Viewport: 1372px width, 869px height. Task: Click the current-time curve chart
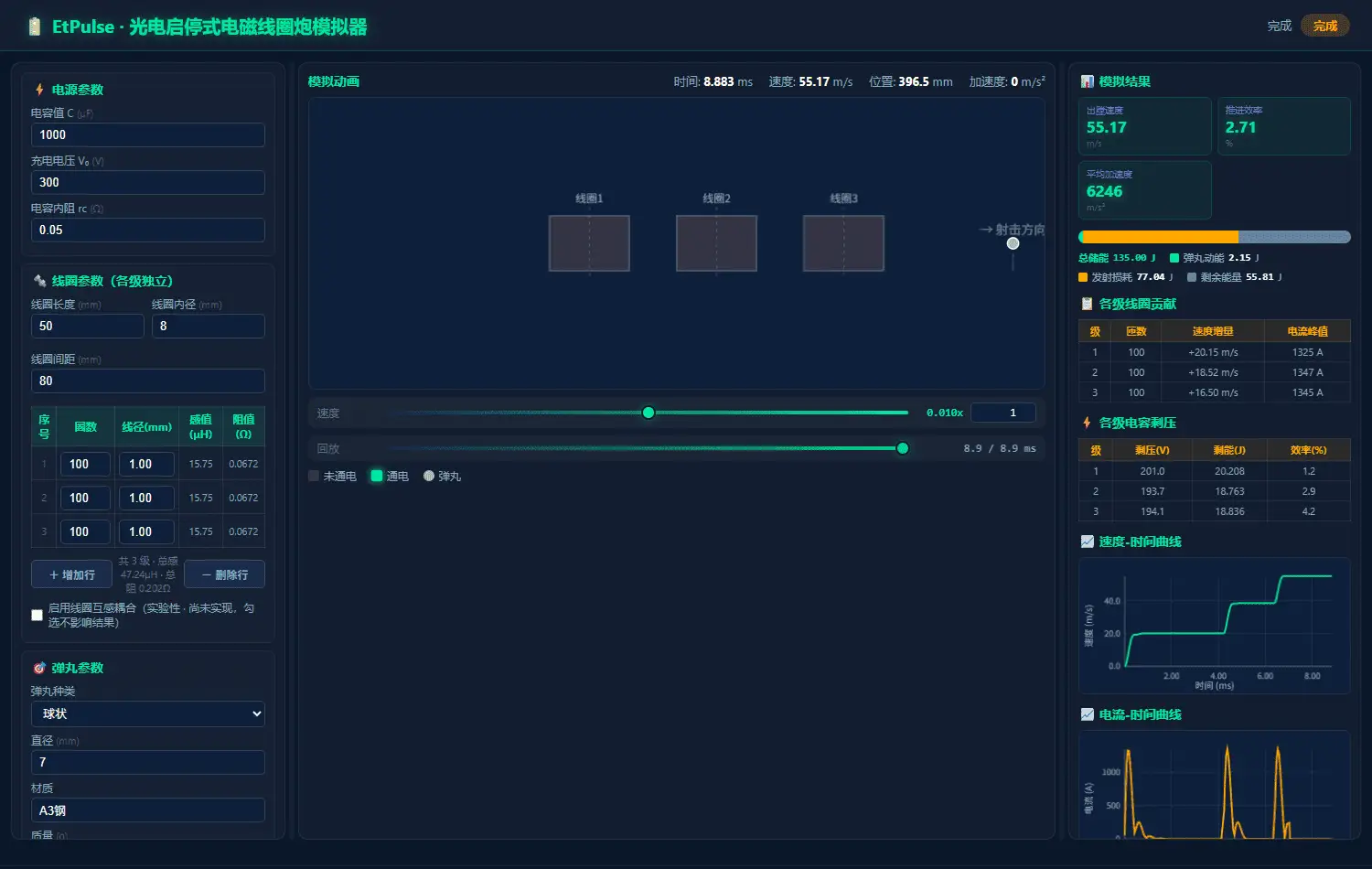pos(1215,785)
